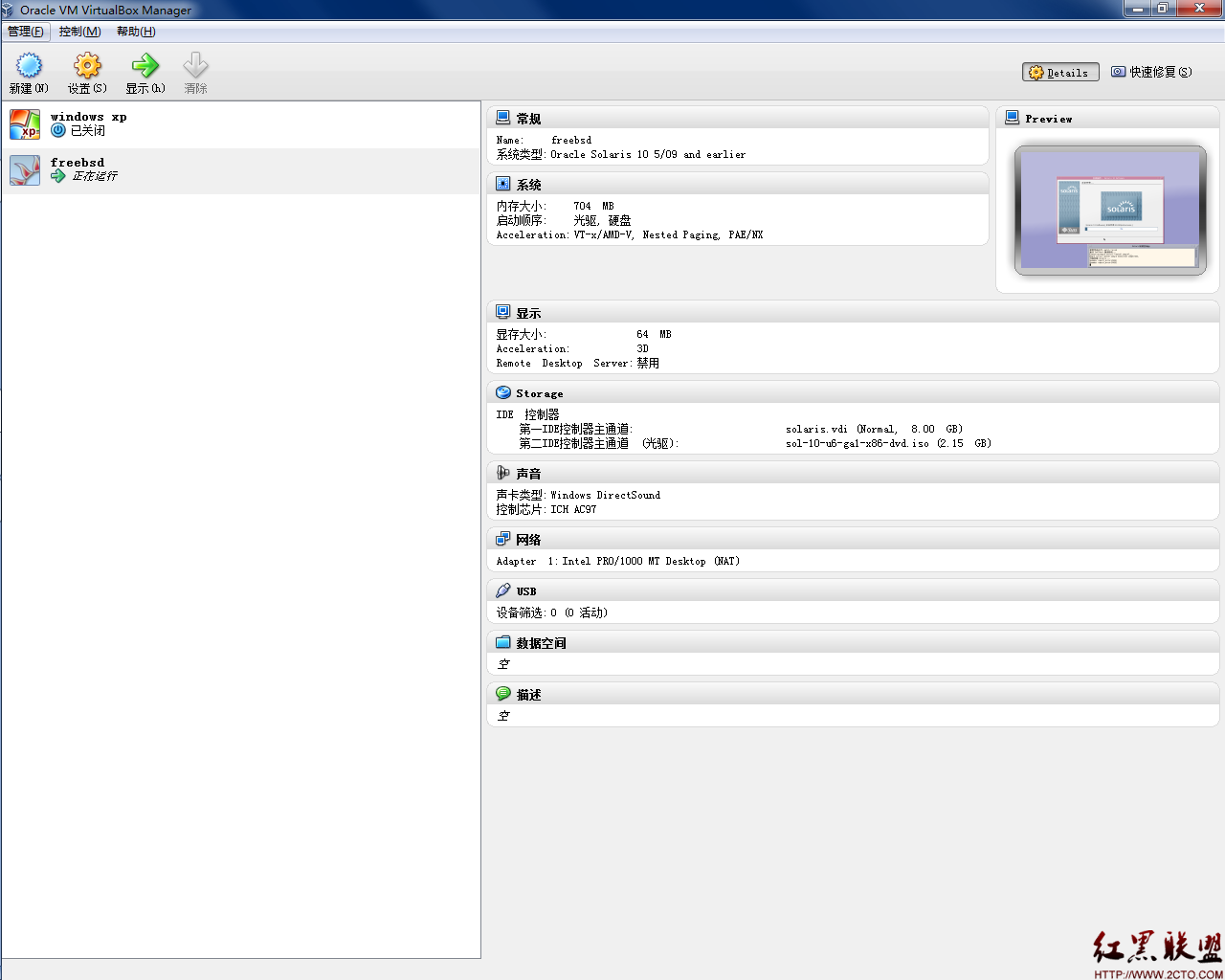Screen dimensions: 1225x980
Task: Click the VirtualBox app icon in title bar
Action: 9,10
